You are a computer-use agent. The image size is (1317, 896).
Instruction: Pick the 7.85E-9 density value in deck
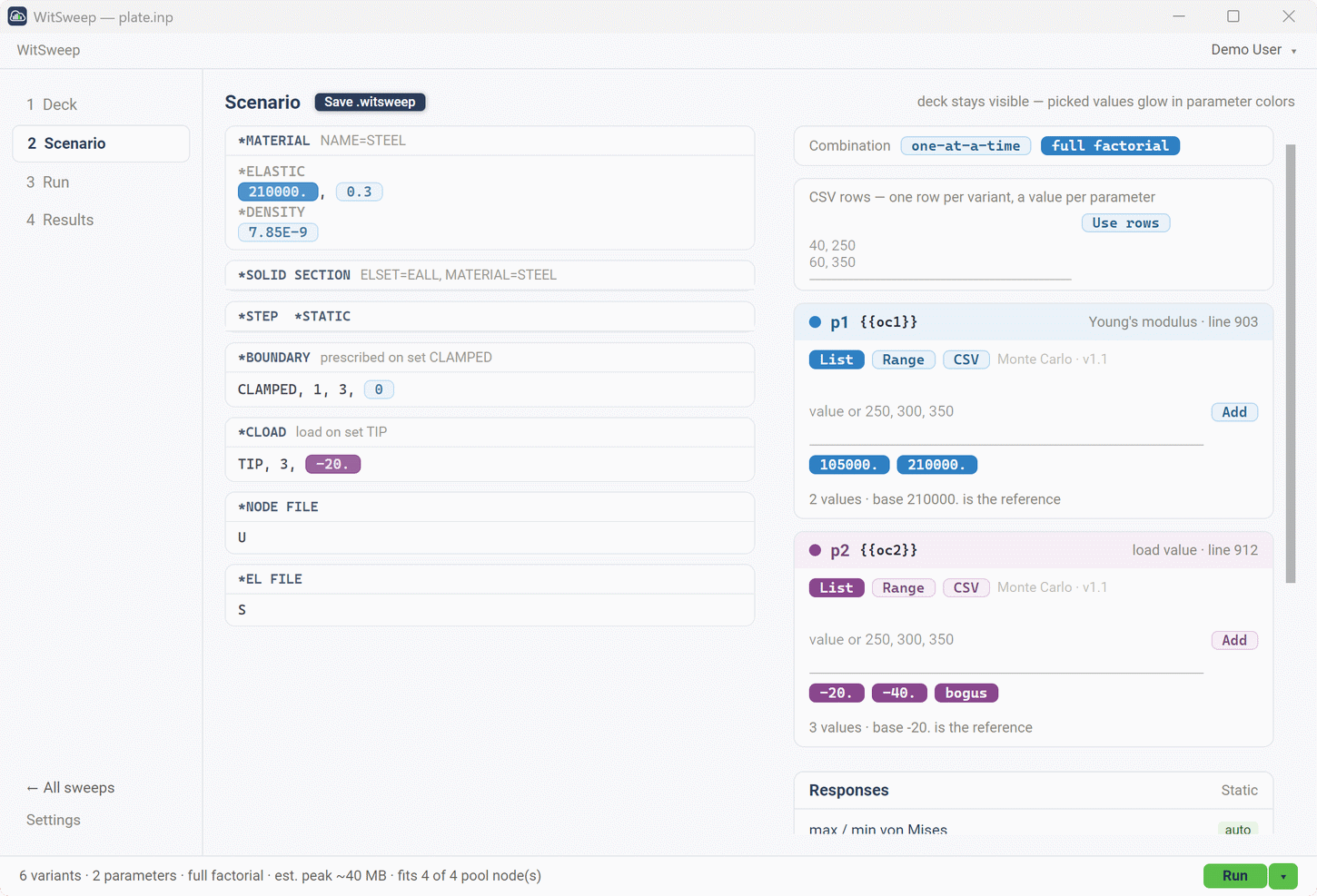(x=277, y=232)
